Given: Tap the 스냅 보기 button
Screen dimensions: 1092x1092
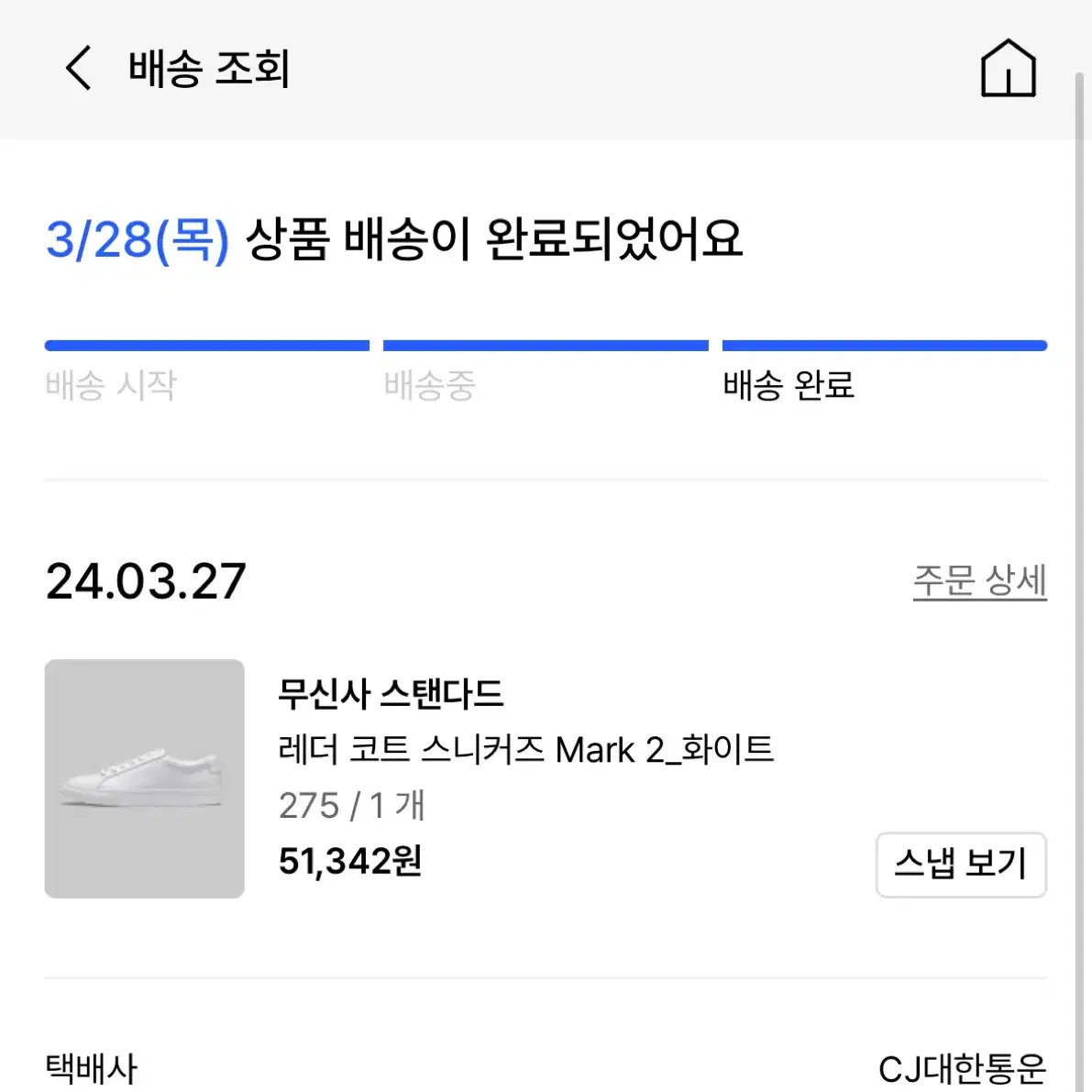Looking at the screenshot, I should point(960,865).
